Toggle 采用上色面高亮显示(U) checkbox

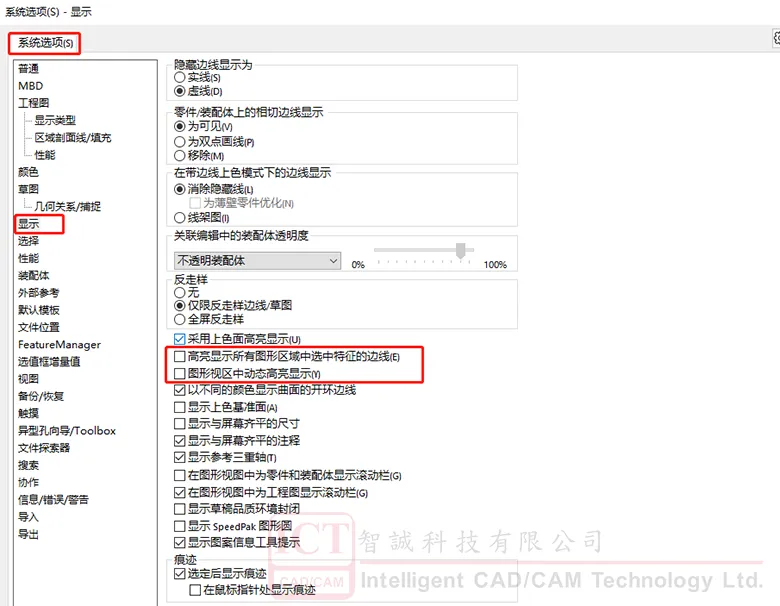[180, 339]
